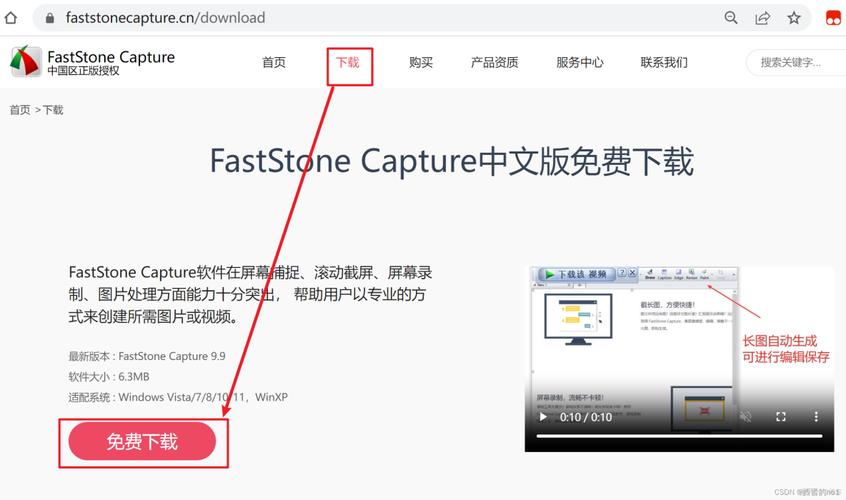Open the 下载 navigation menu item
The height and width of the screenshot is (500, 846).
tap(348, 63)
